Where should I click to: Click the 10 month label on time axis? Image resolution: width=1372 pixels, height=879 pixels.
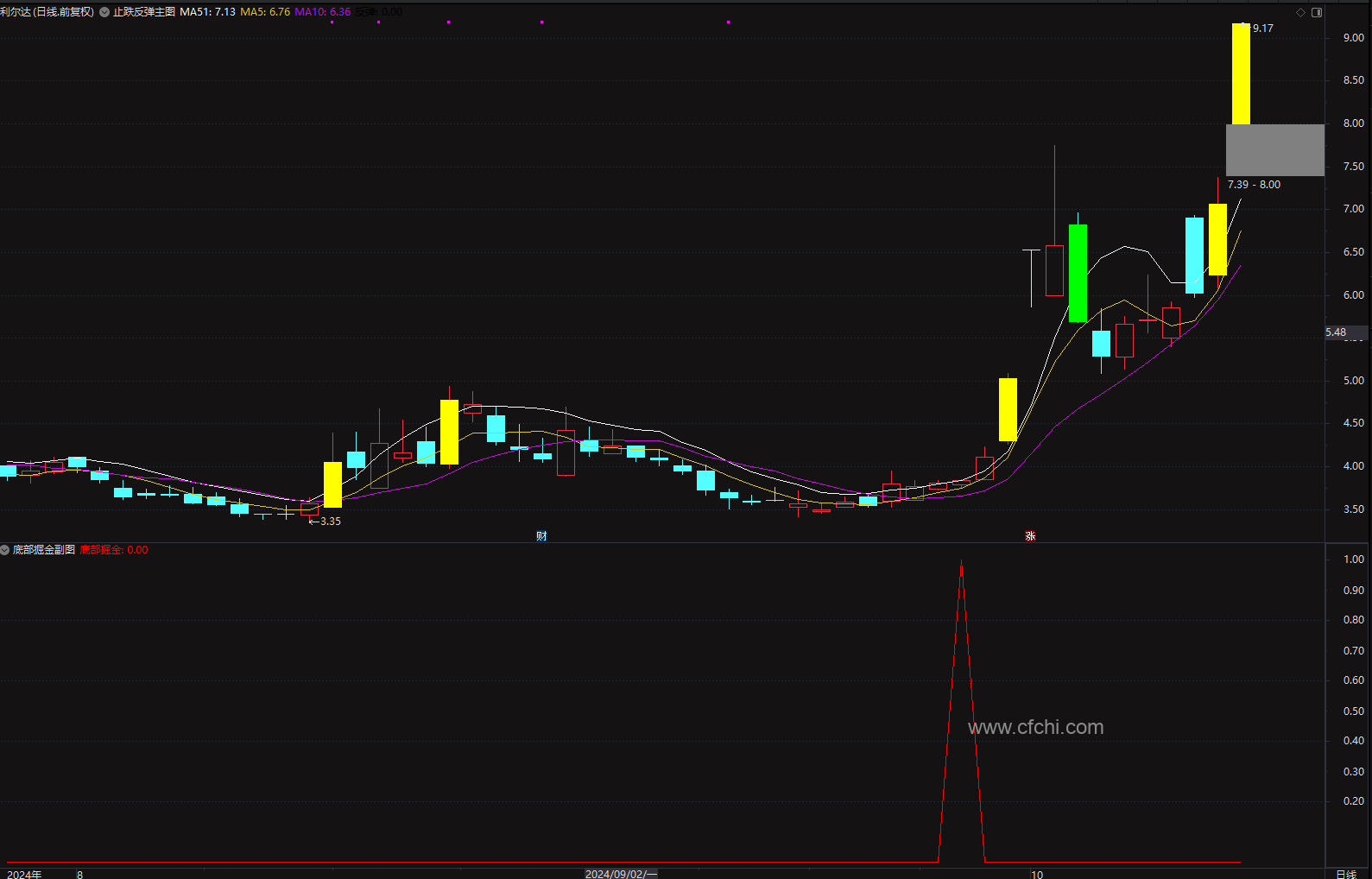tap(1037, 874)
